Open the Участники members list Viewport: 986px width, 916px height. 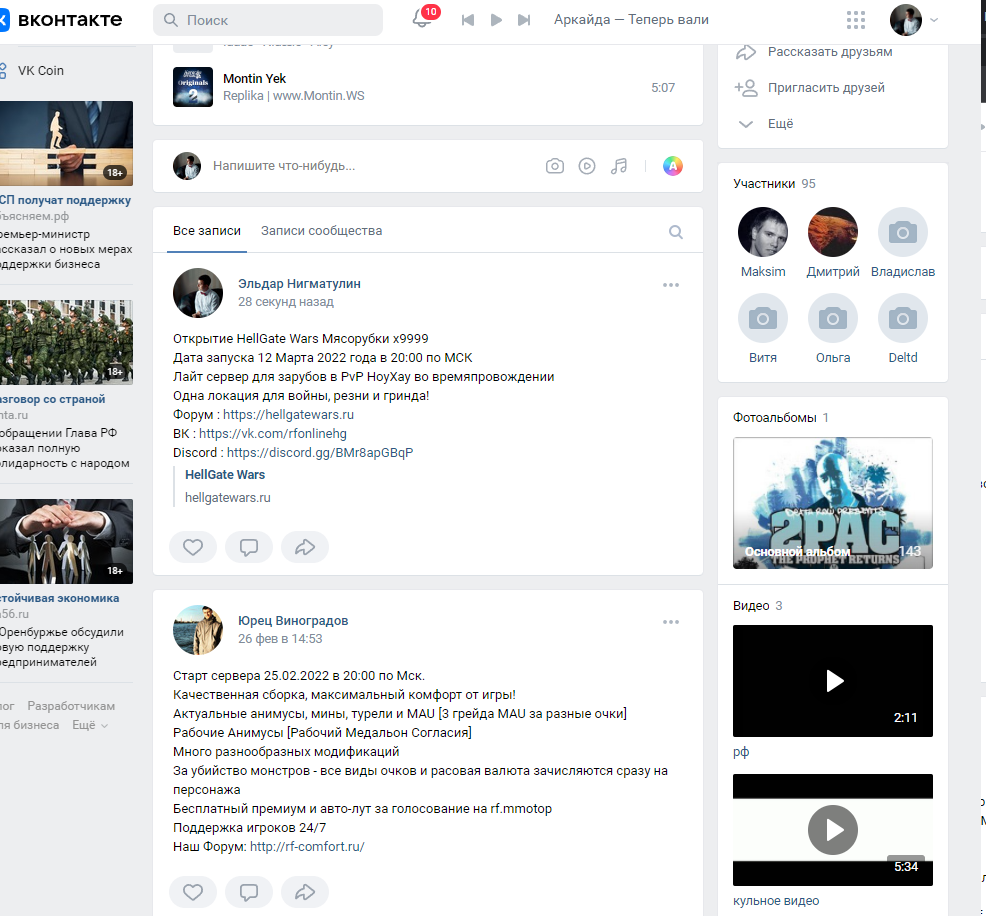pos(774,184)
